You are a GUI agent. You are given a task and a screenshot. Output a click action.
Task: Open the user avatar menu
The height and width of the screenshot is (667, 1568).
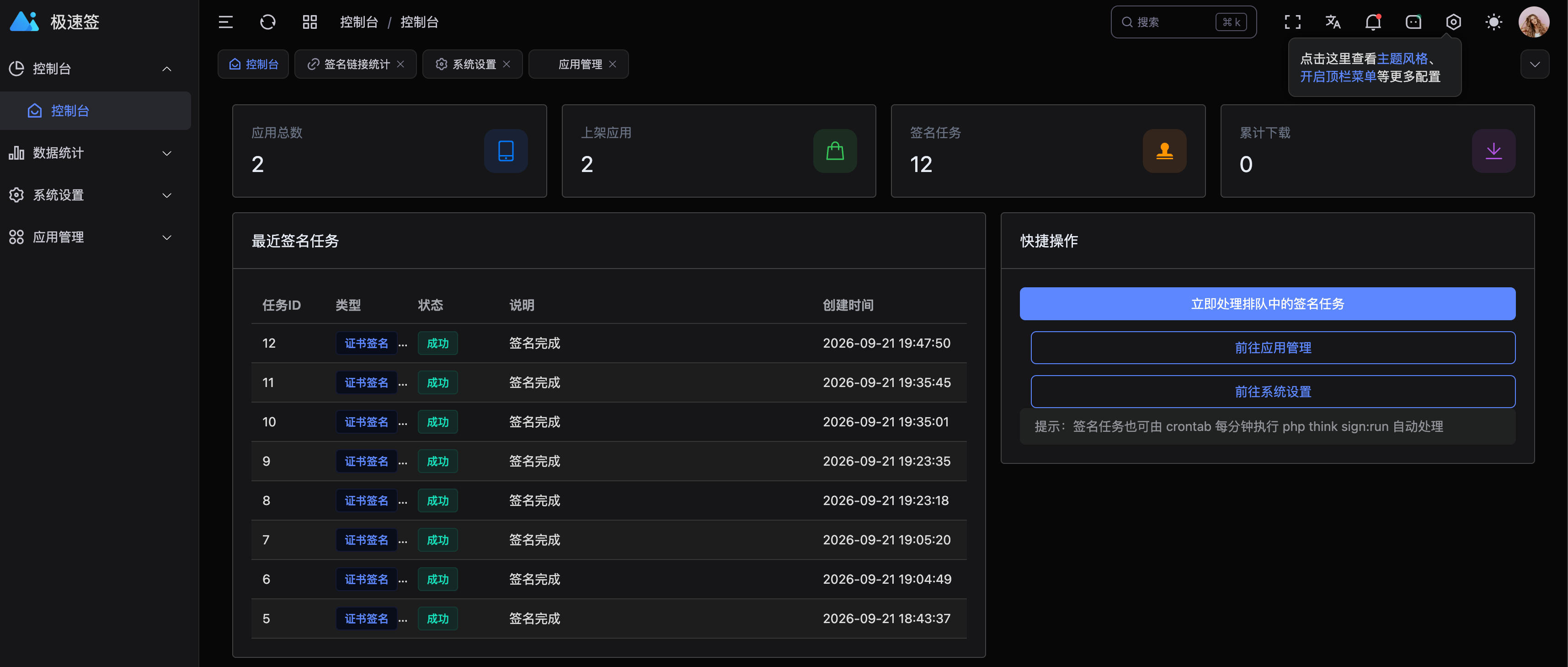(1533, 22)
